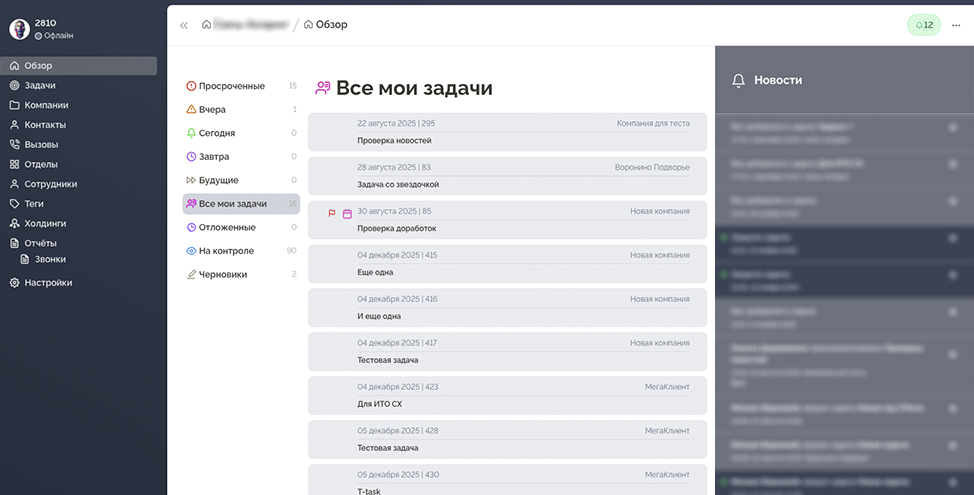Click the Воронино Подворье company label
Screen dimensions: 974x495
652,168
